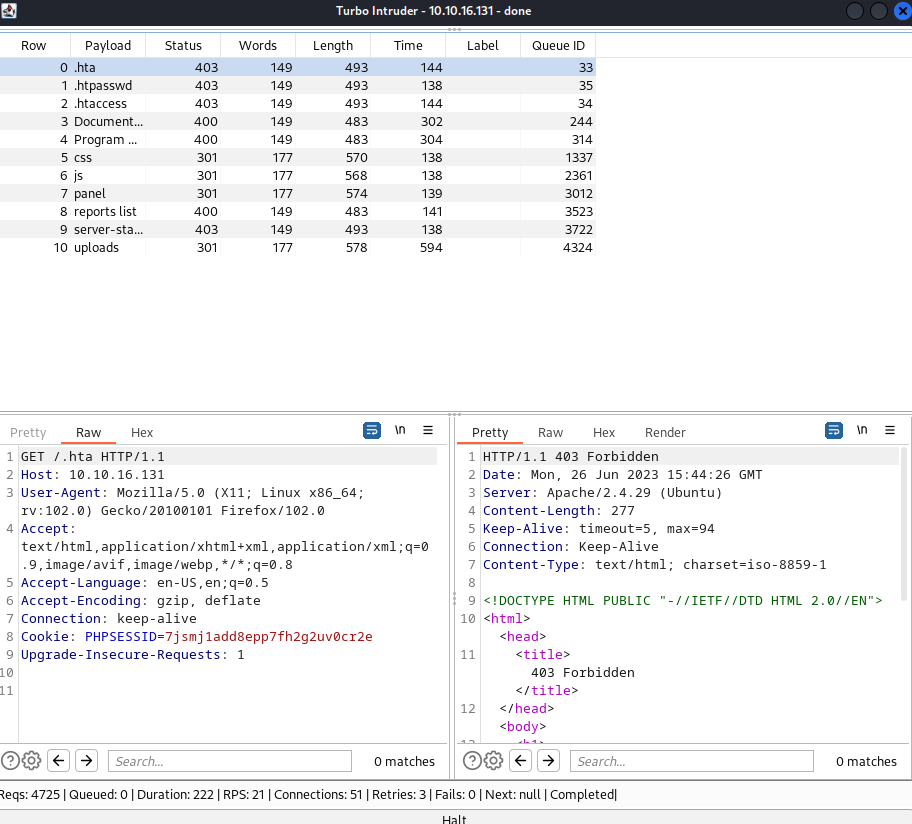Open response search settings gear

pyautogui.click(x=493, y=761)
